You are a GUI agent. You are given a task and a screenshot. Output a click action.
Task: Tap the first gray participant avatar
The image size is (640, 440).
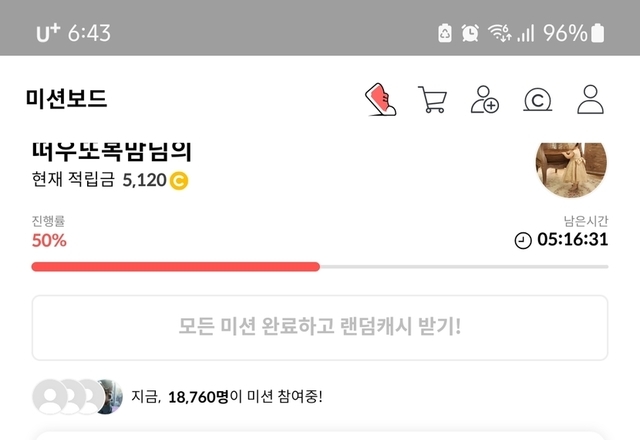[x=50, y=397]
